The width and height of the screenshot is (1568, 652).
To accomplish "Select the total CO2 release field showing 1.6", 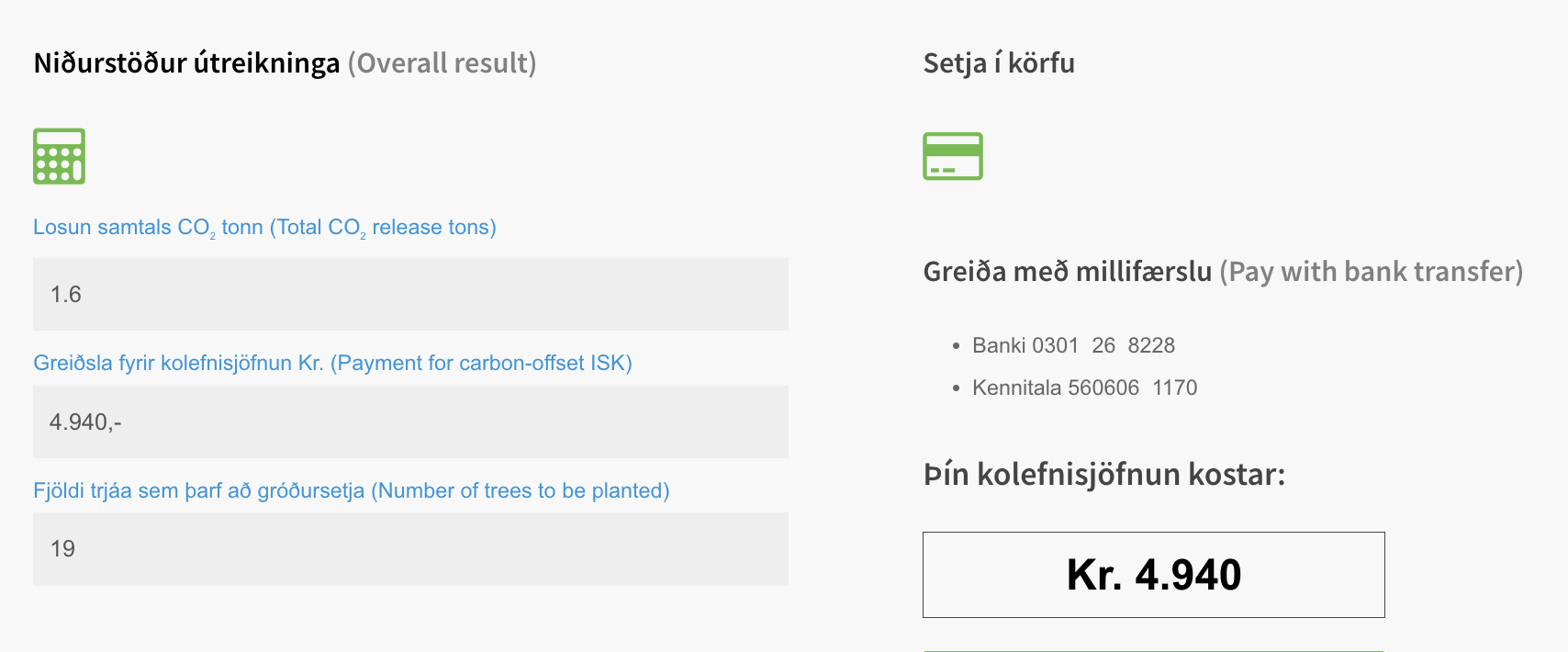I will tap(410, 294).
